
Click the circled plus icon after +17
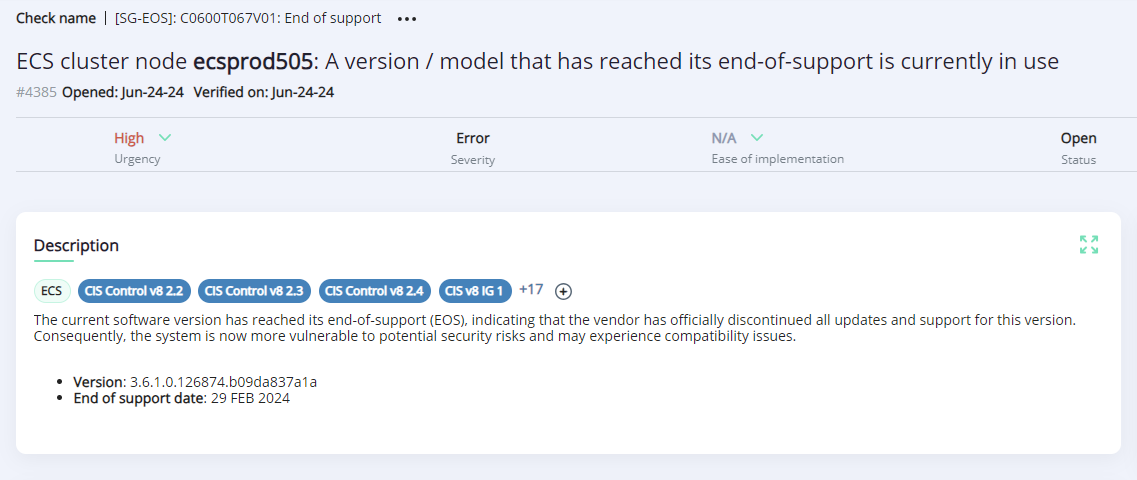pos(563,291)
